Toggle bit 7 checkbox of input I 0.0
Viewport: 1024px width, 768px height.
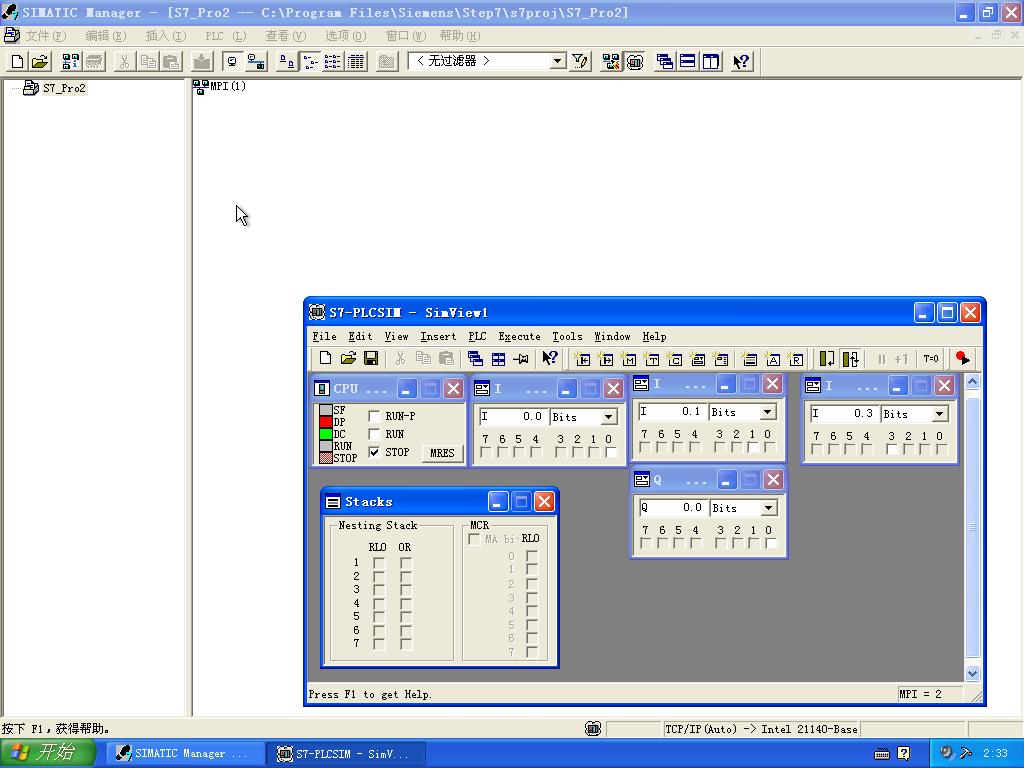pyautogui.click(x=486, y=452)
